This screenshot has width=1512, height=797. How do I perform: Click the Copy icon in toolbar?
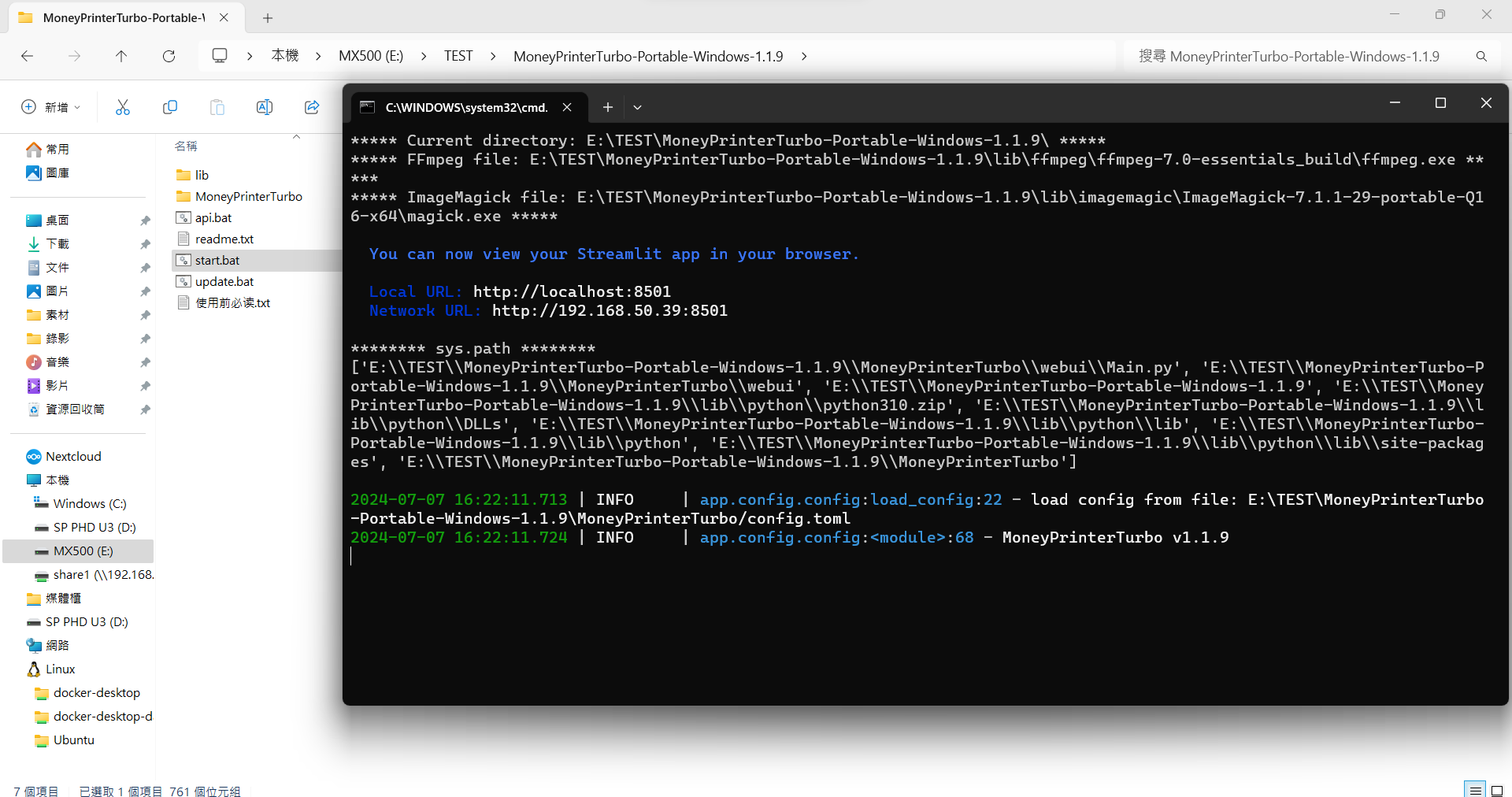point(170,107)
